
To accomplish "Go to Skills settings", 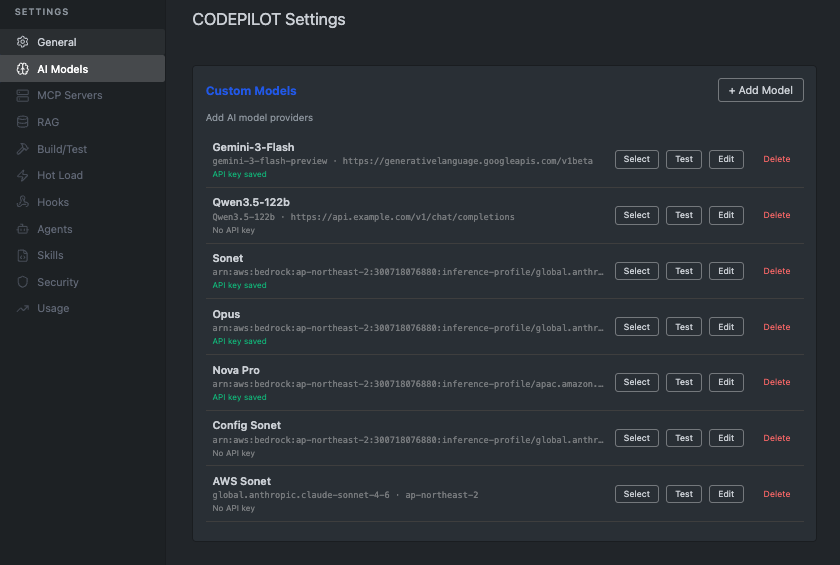I will (x=82, y=255).
